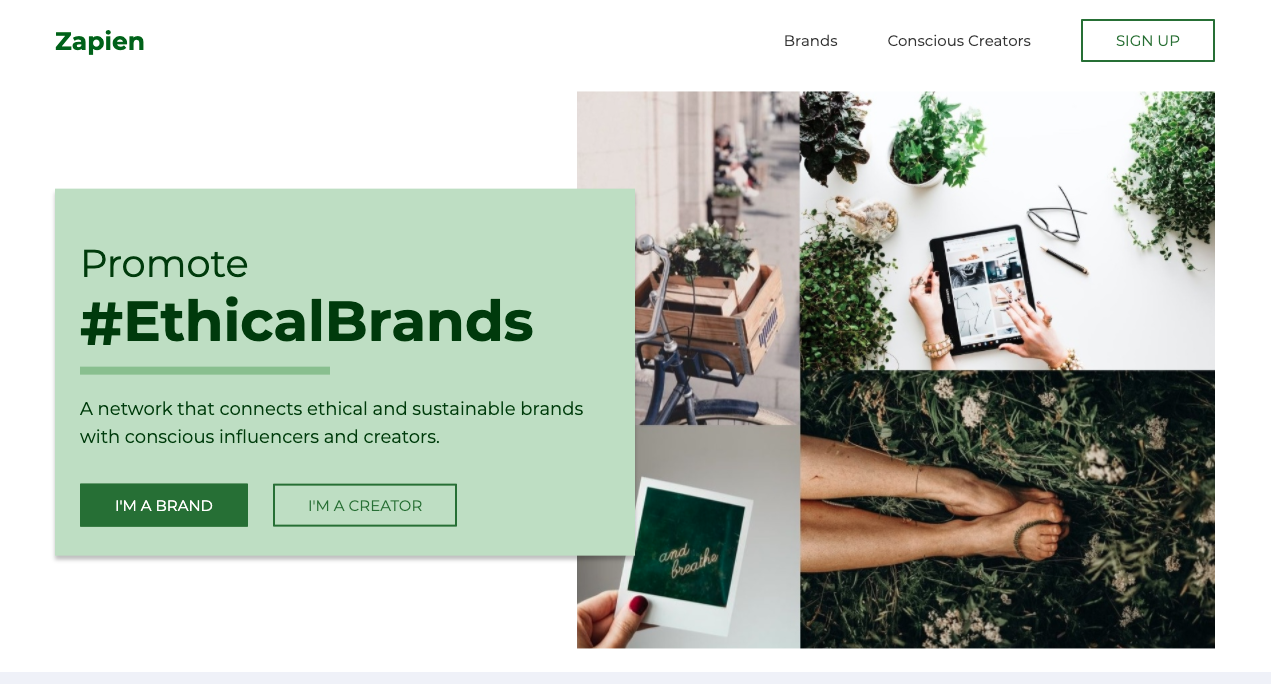Click the tablet device in the photo
This screenshot has height=684, width=1271.
tap(980, 289)
